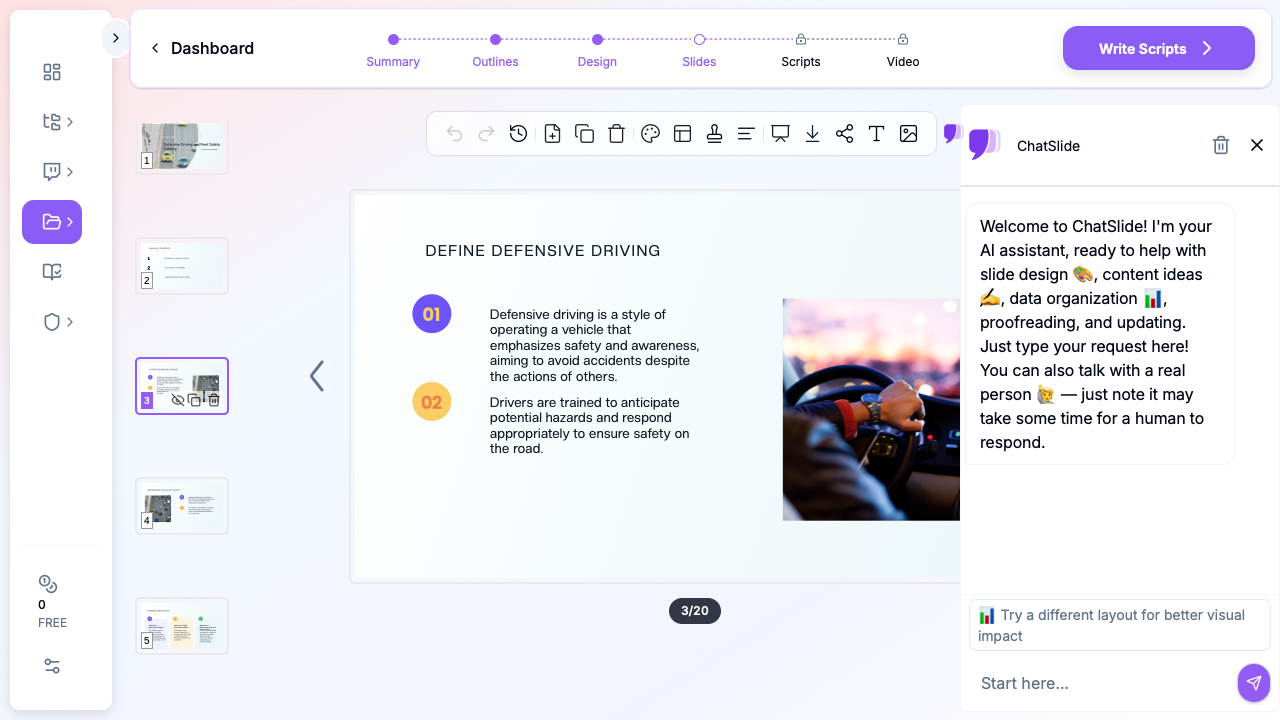This screenshot has width=1280, height=720.
Task: Expand the collapsed left sidebar
Action: point(116,38)
